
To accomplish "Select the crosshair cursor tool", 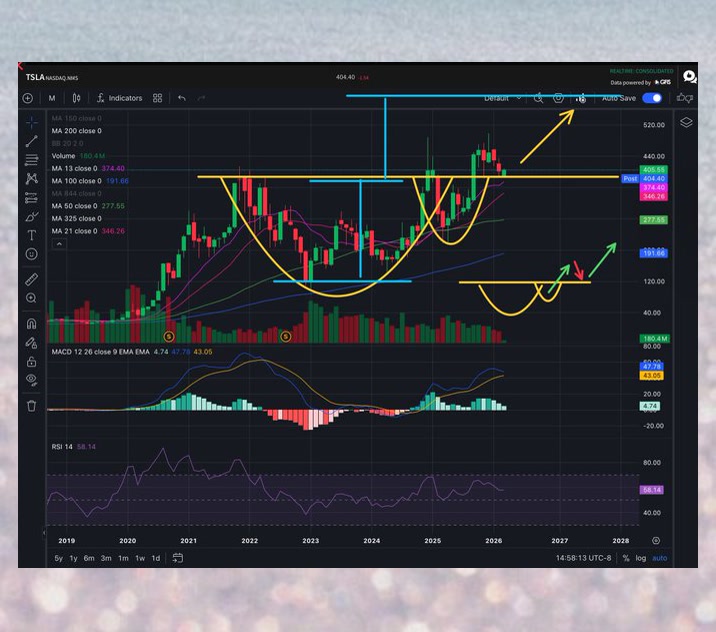I will click(x=32, y=122).
